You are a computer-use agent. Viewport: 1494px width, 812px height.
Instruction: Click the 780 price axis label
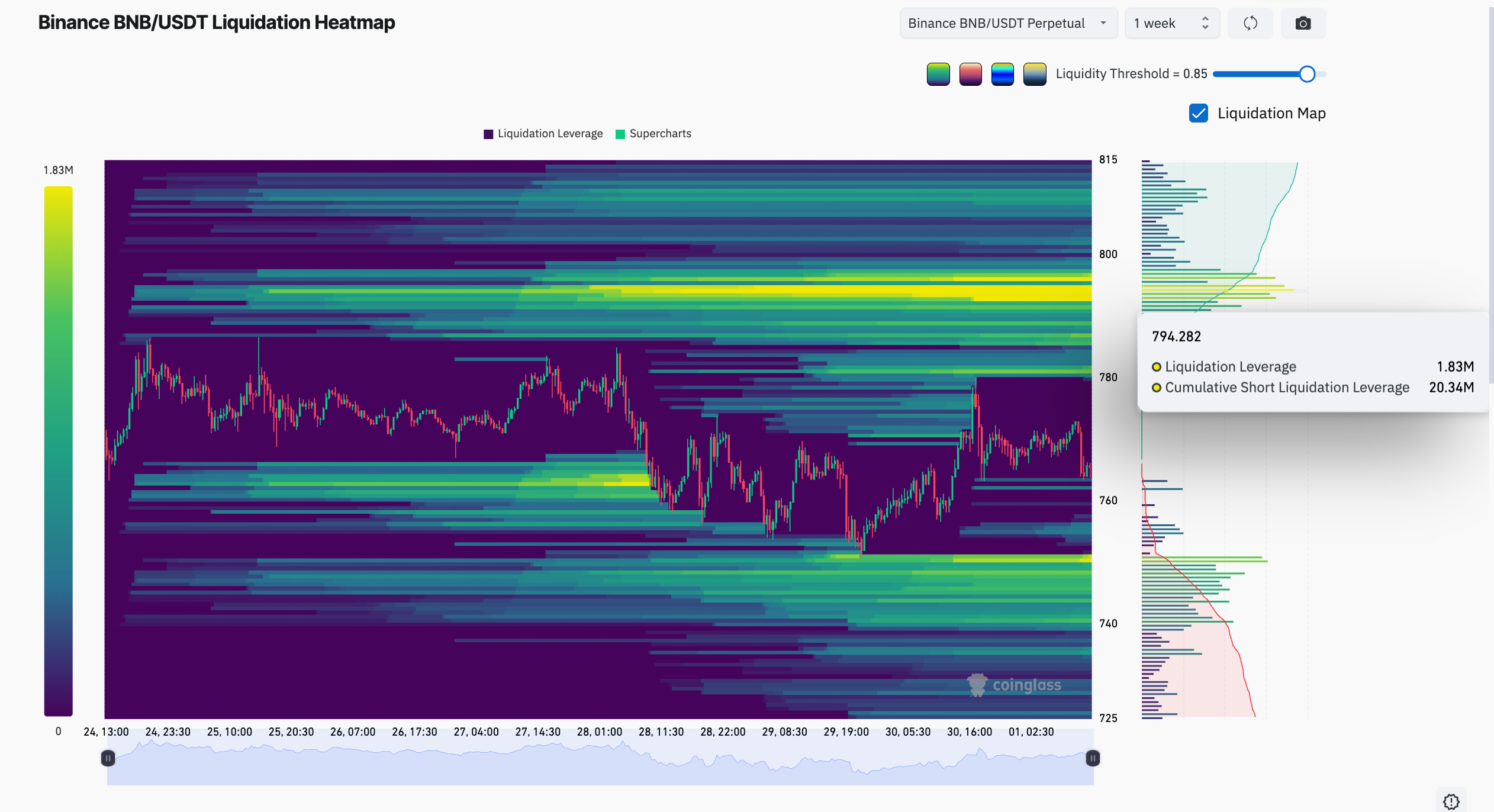click(1108, 378)
